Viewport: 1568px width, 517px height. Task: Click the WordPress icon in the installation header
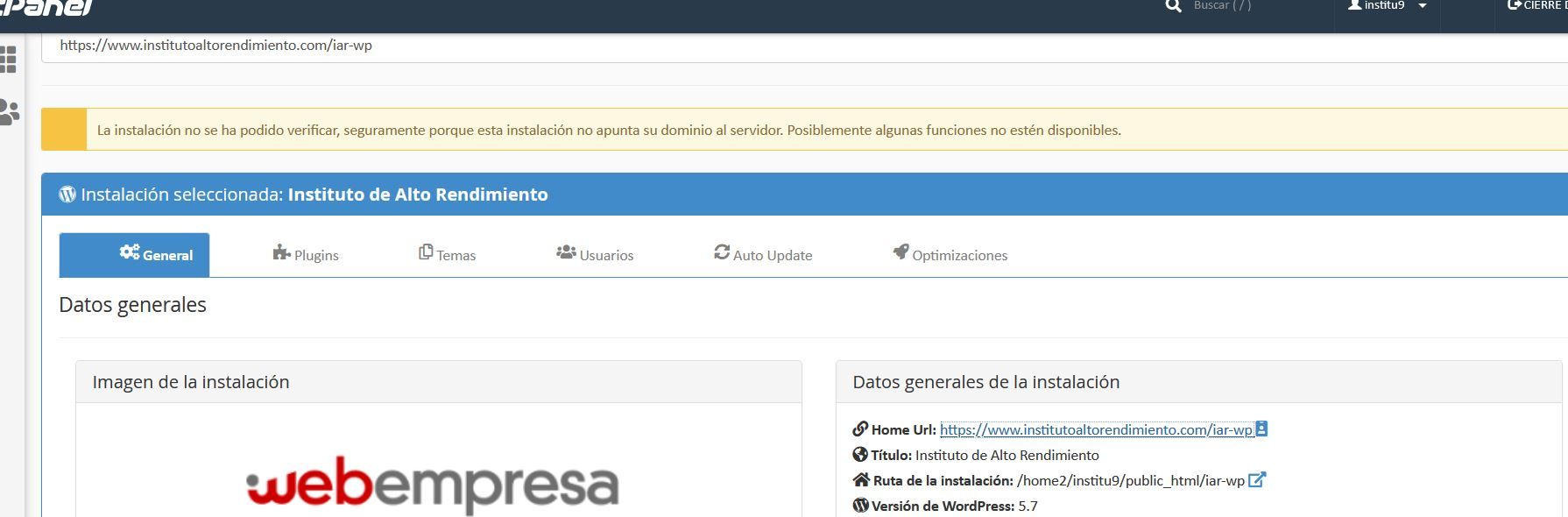tap(67, 195)
